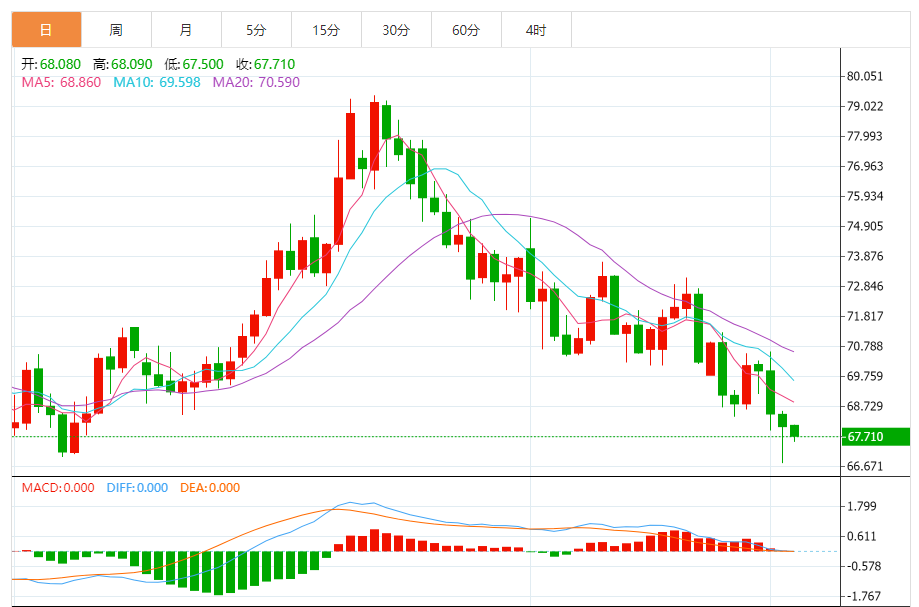This screenshot has height=607, width=919.
Task: Click the 0.611 MACD axis label
Action: (x=862, y=536)
